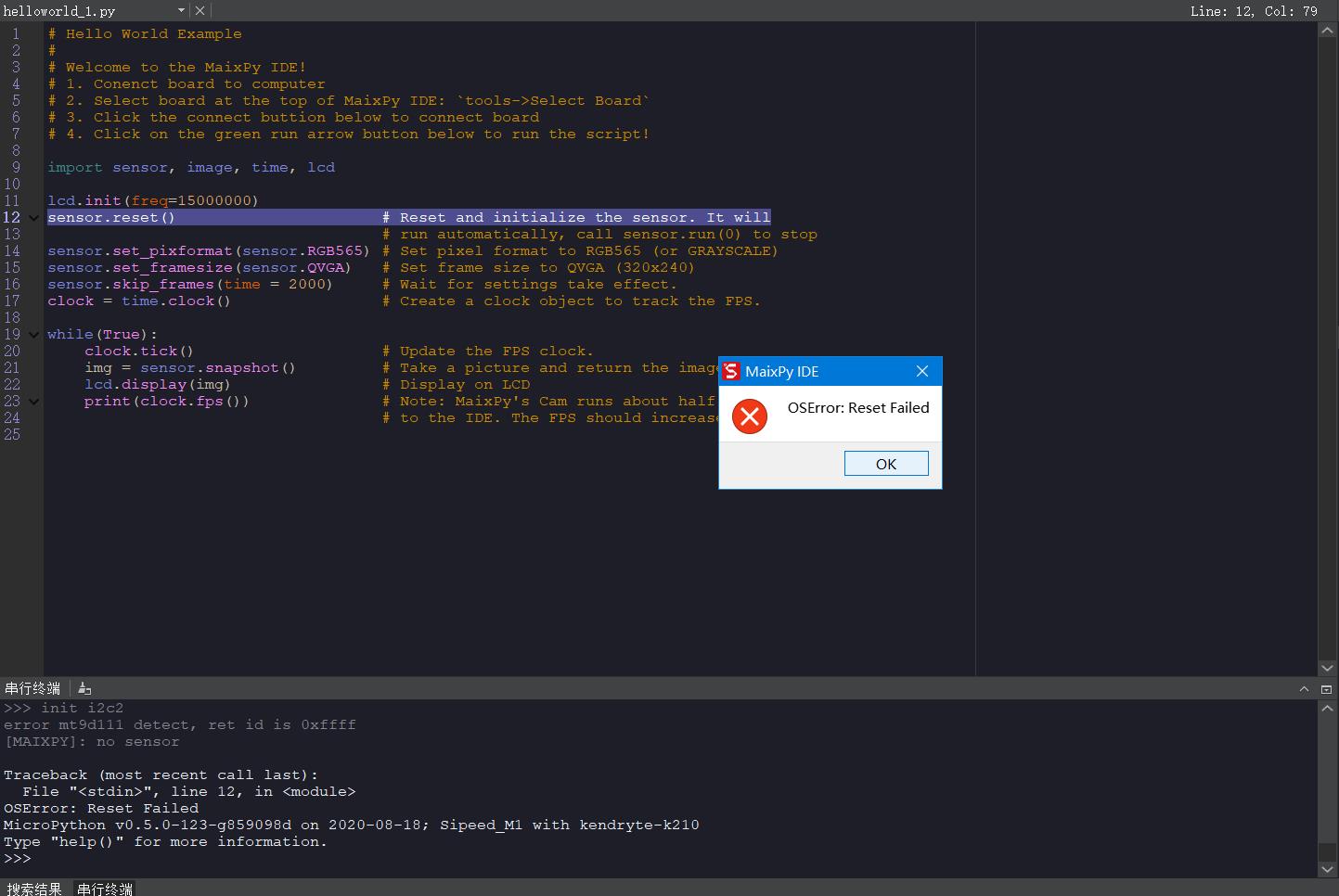Click sensor.set_pixformat(sensor.RGB565) code

click(209, 250)
